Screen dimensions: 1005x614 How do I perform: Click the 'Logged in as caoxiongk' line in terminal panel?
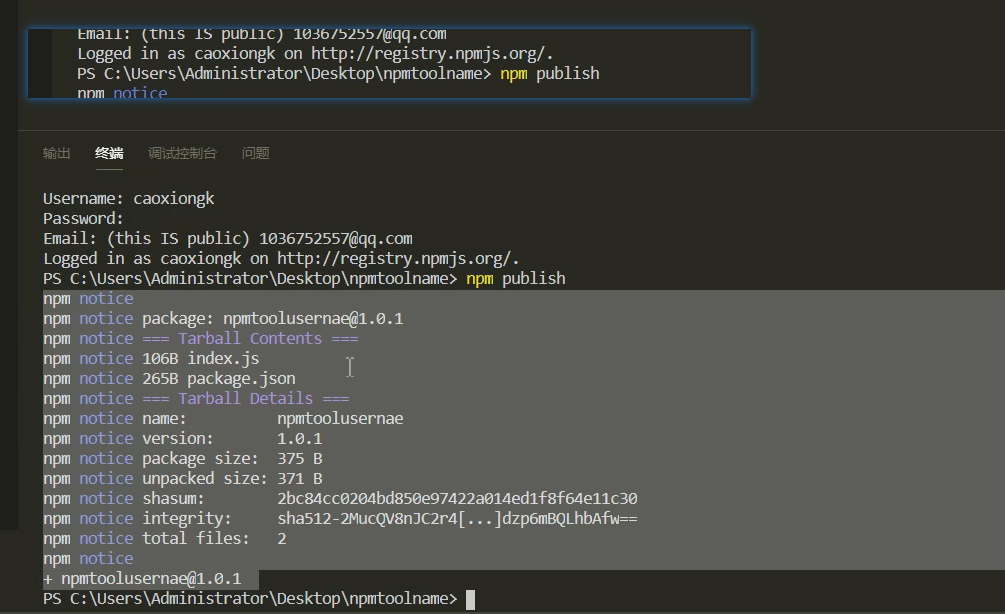[x=281, y=258]
